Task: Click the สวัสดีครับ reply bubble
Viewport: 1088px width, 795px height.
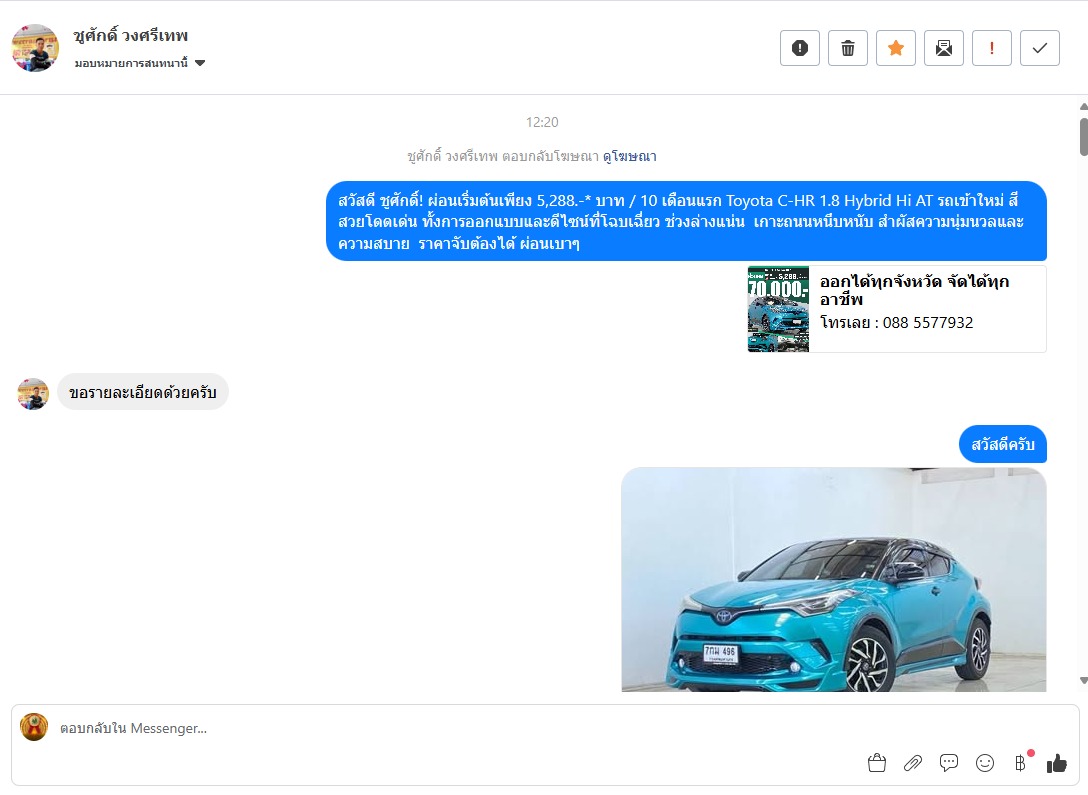Action: (1003, 444)
